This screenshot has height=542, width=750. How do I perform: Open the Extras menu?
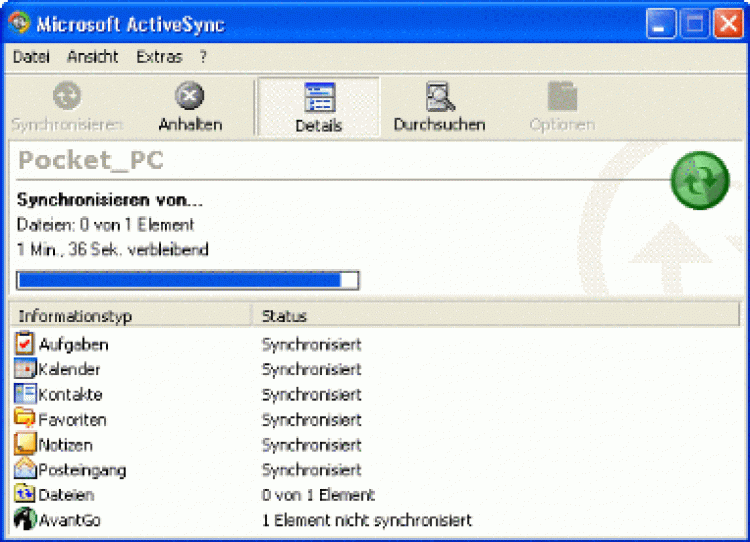click(159, 57)
